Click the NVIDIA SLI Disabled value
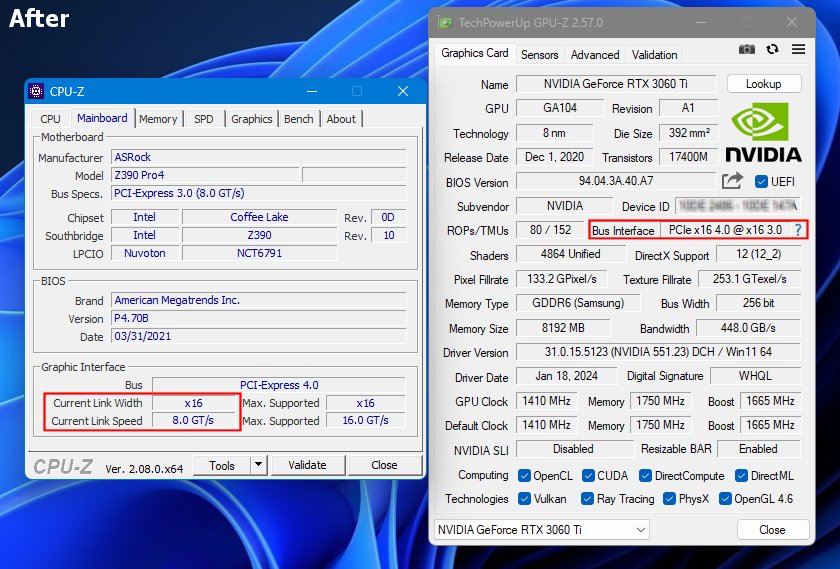 [574, 449]
